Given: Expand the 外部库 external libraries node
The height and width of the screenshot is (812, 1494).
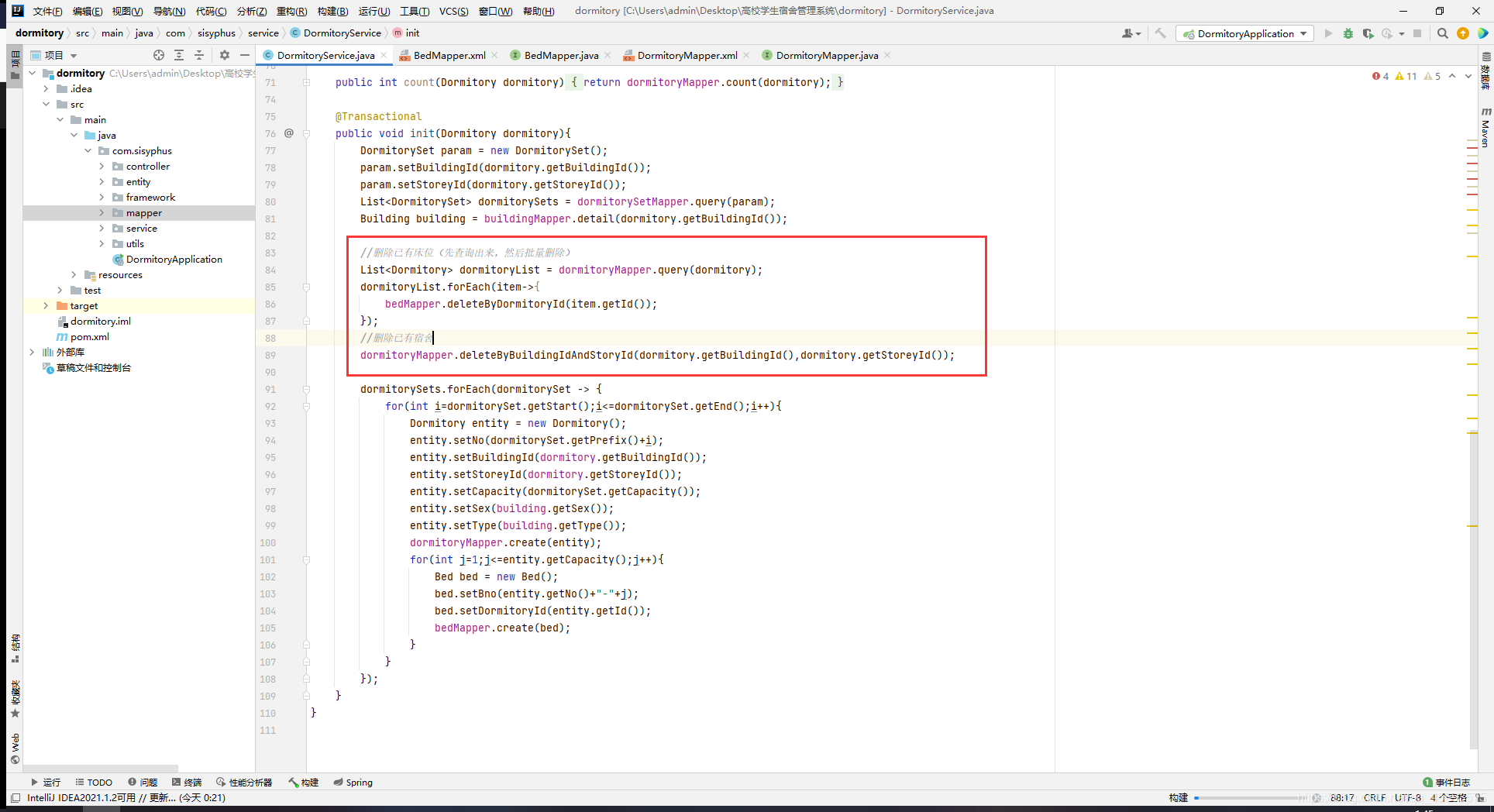Looking at the screenshot, I should pyautogui.click(x=32, y=352).
